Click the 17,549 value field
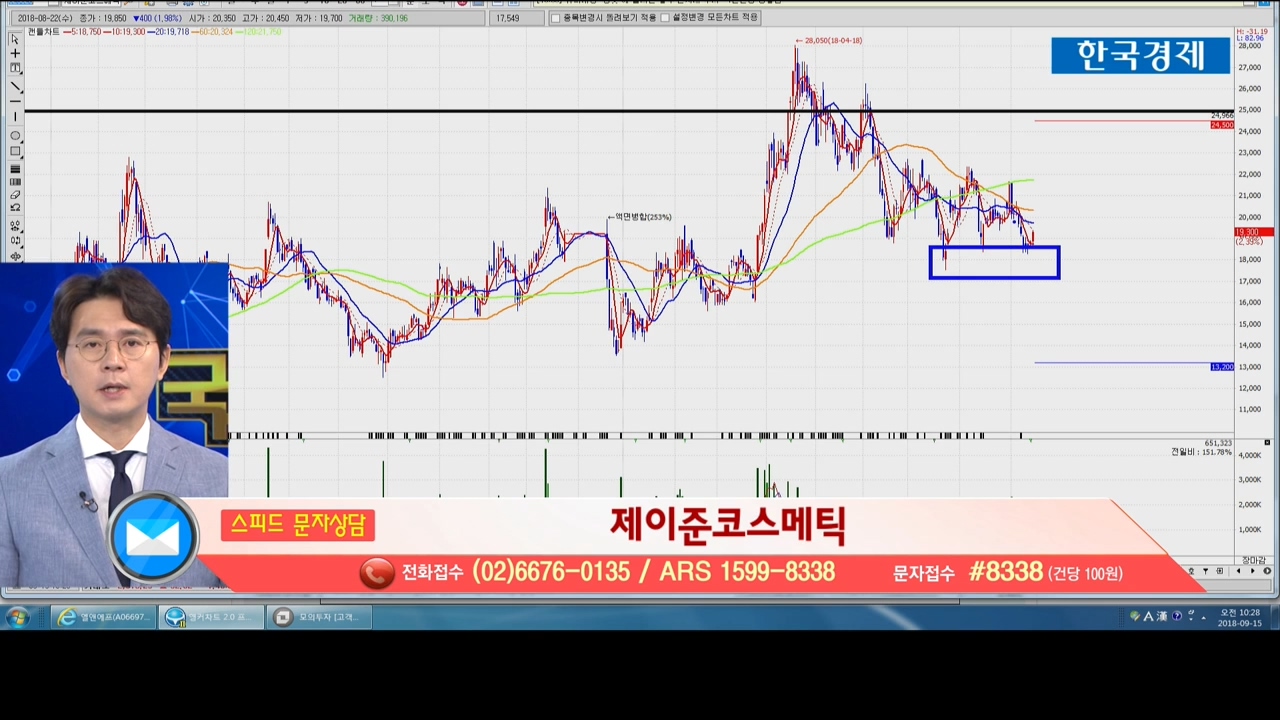Viewport: 1280px width, 720px height. (507, 18)
